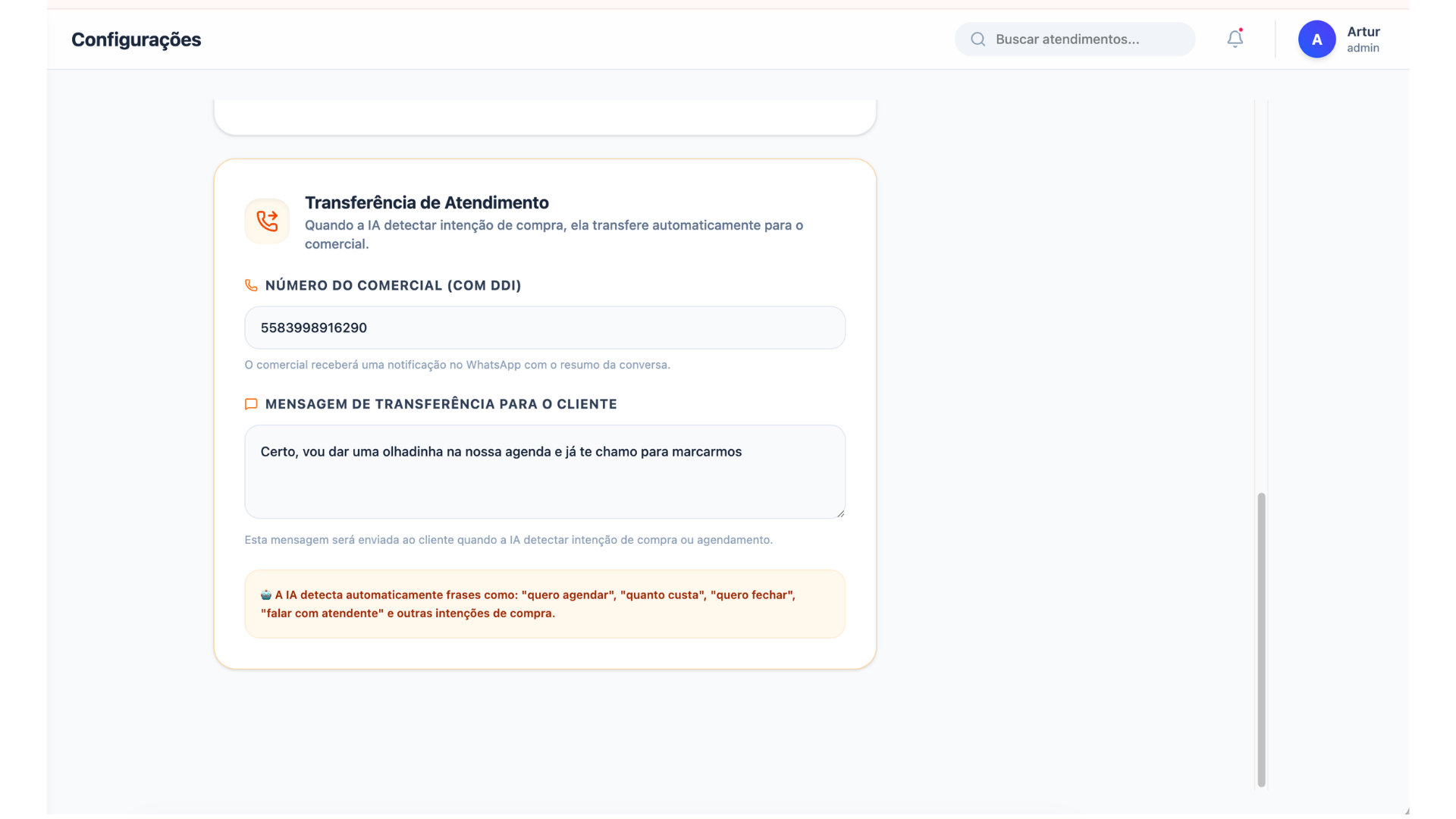Click the 'Transferência de Atendimento' card heading

[x=426, y=202]
